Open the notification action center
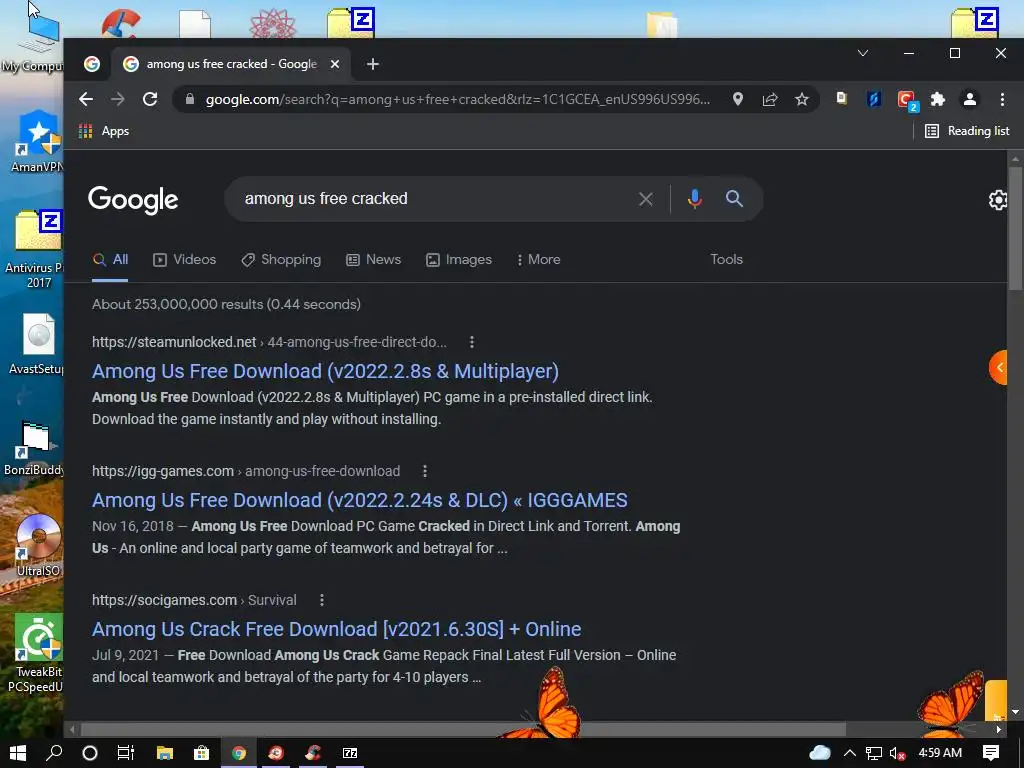The width and height of the screenshot is (1024, 768). (991, 753)
